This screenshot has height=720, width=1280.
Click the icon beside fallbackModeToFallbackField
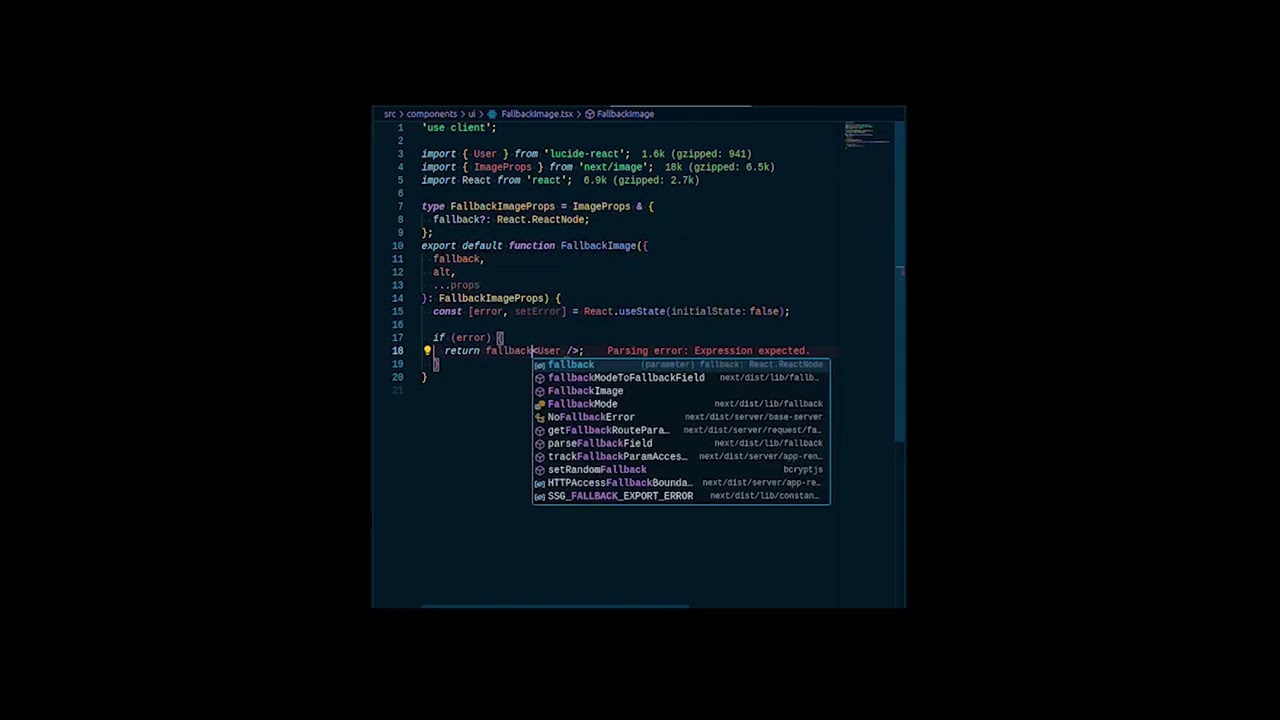(x=540, y=378)
